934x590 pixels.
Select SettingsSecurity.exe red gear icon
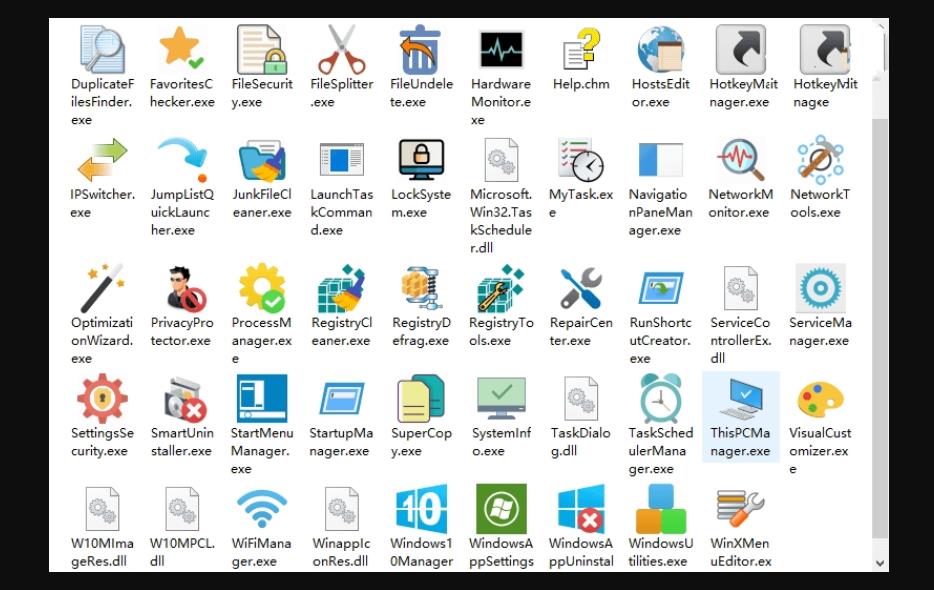pyautogui.click(x=103, y=399)
